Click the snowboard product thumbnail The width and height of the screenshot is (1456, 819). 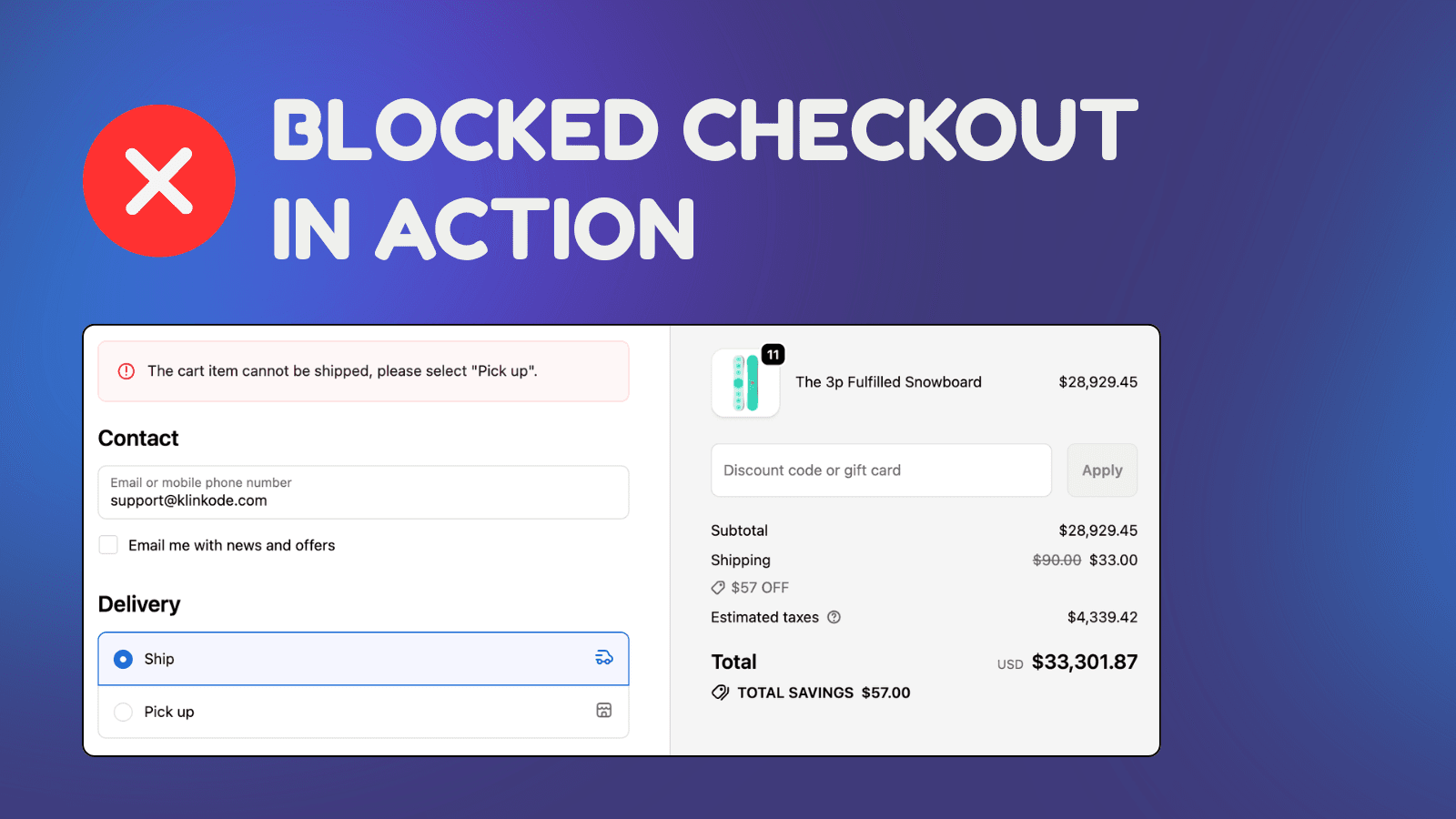point(745,383)
